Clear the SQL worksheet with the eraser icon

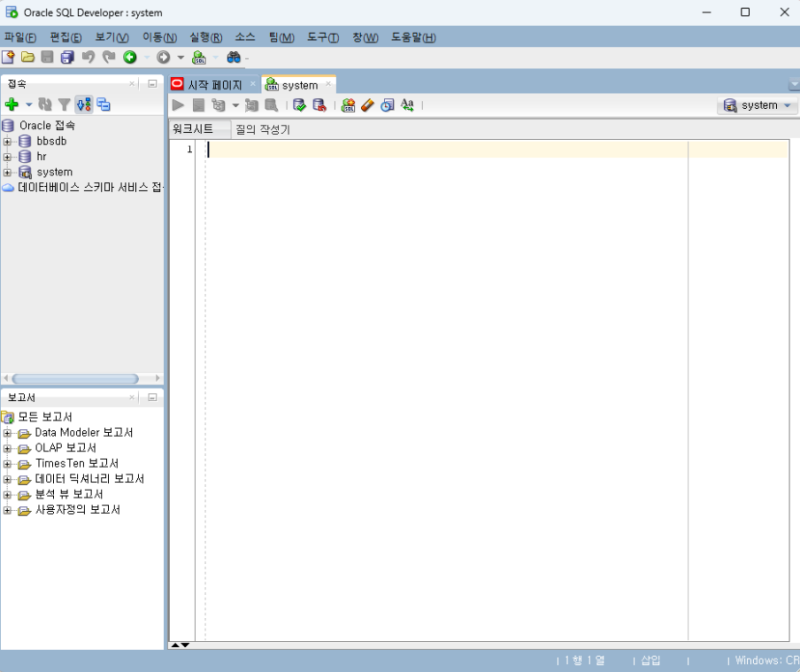(x=367, y=105)
